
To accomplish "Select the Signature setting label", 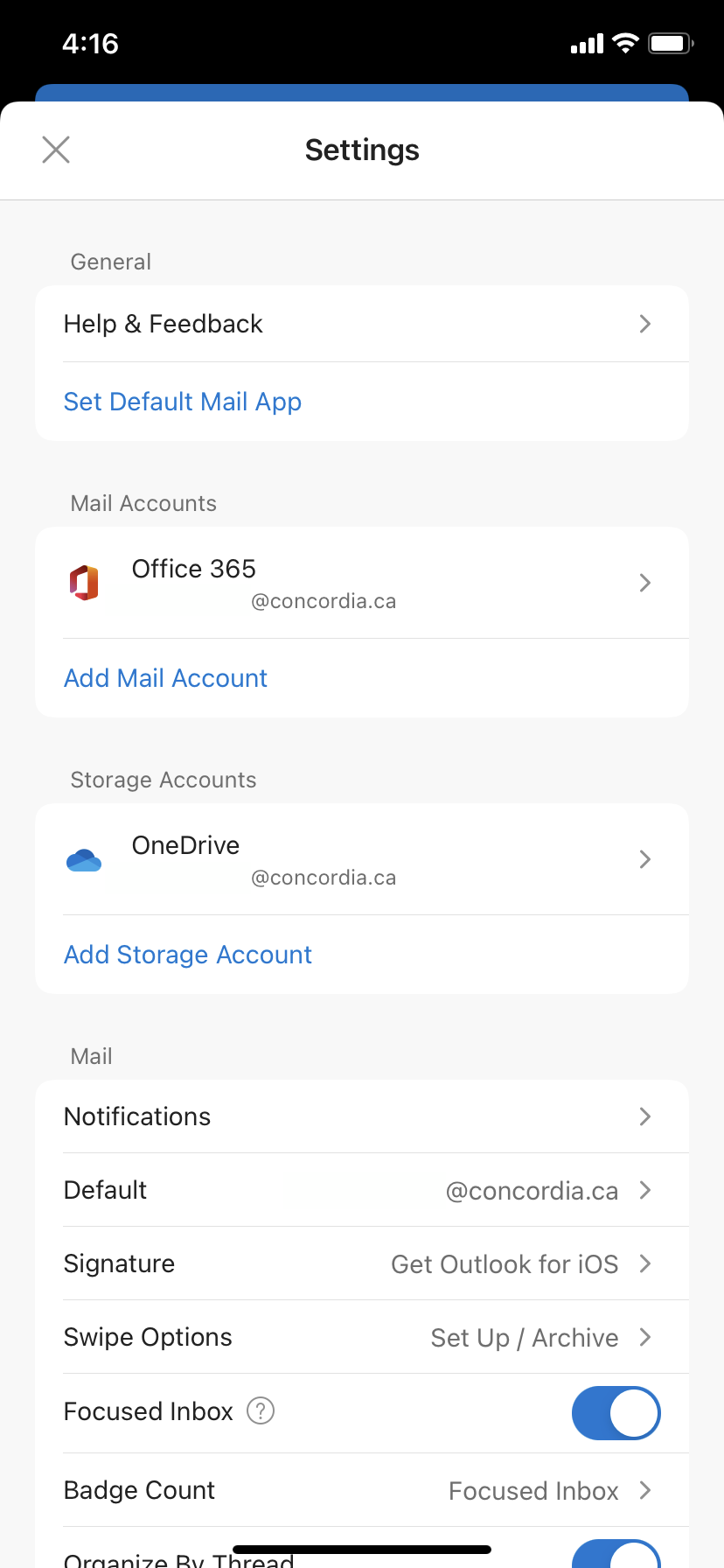I will [120, 1263].
